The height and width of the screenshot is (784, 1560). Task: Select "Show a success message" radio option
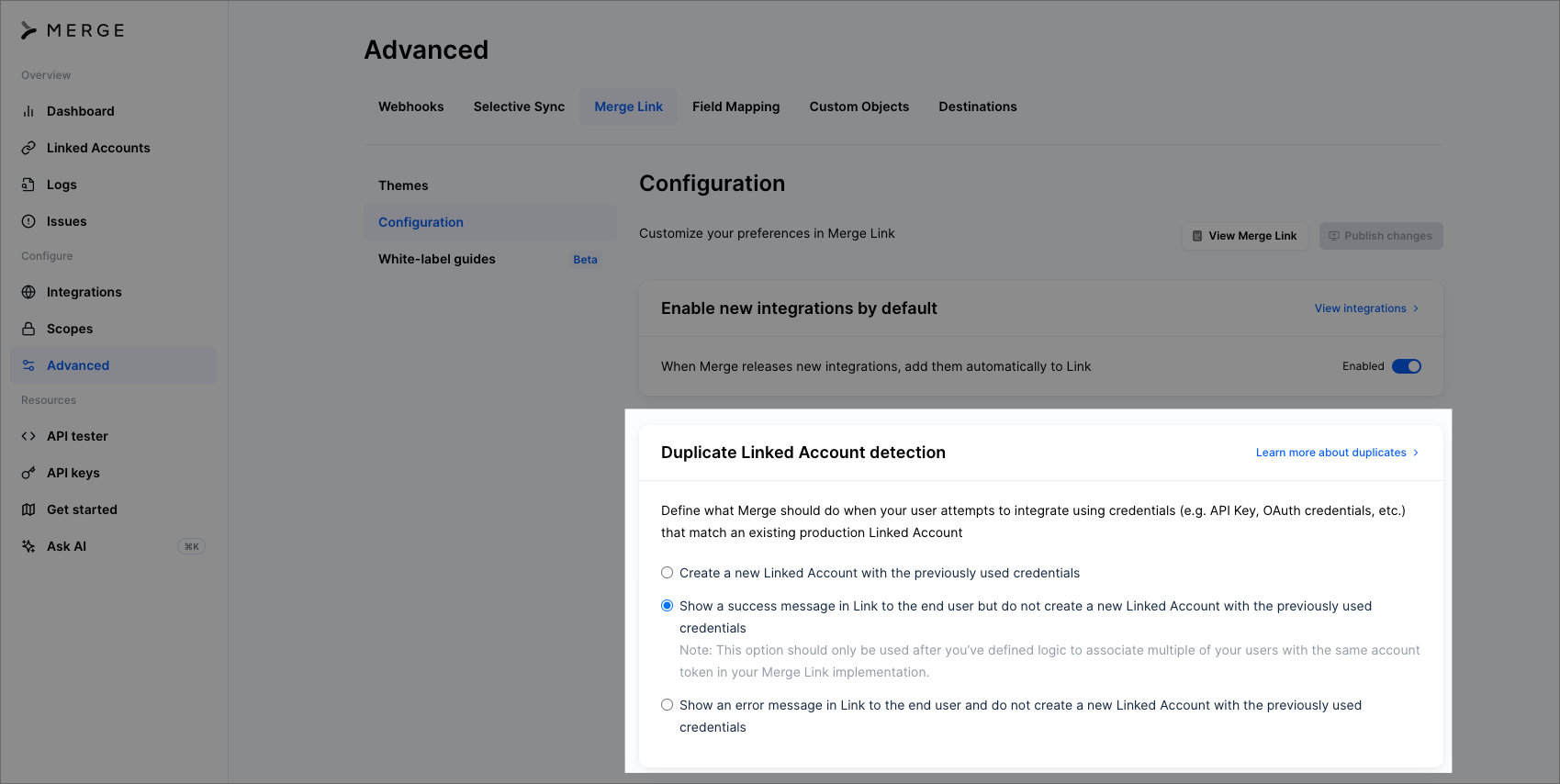tap(668, 606)
